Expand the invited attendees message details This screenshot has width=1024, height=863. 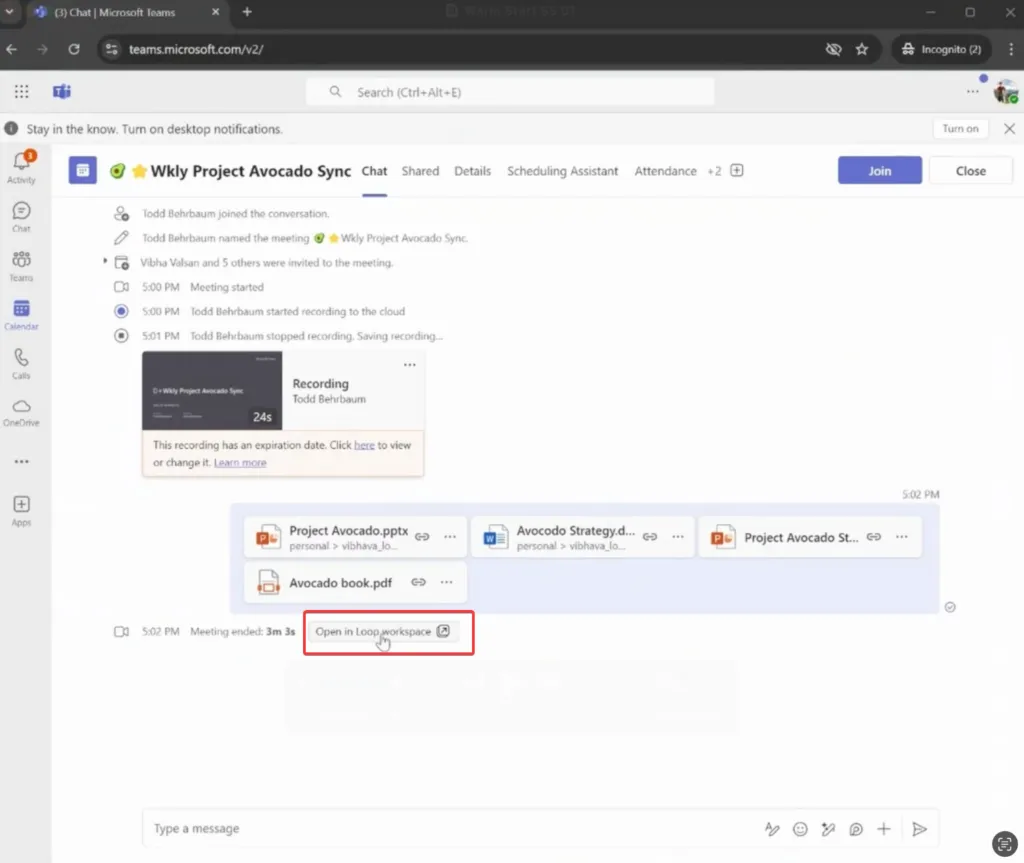(106, 262)
